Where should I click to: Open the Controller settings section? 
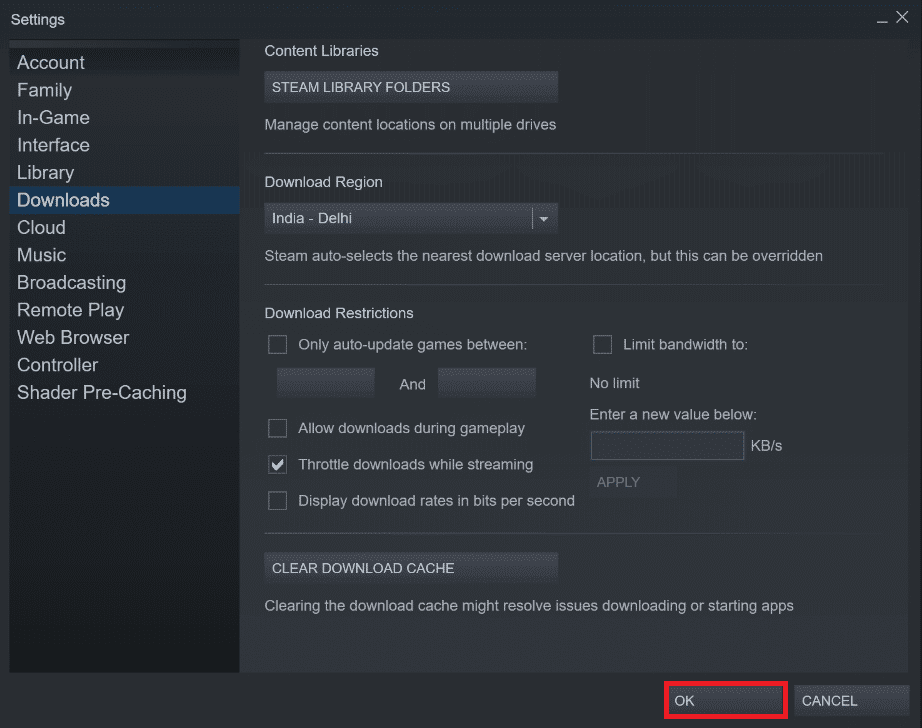(57, 365)
